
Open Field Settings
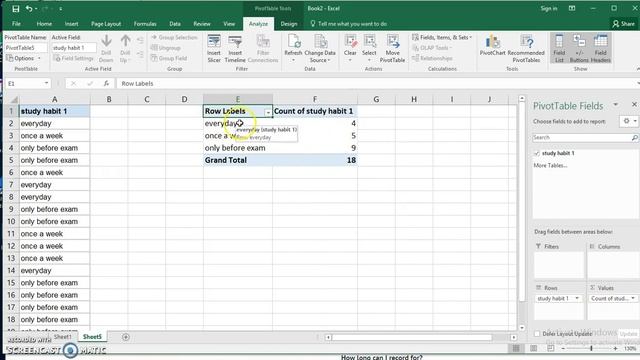[x=74, y=58]
